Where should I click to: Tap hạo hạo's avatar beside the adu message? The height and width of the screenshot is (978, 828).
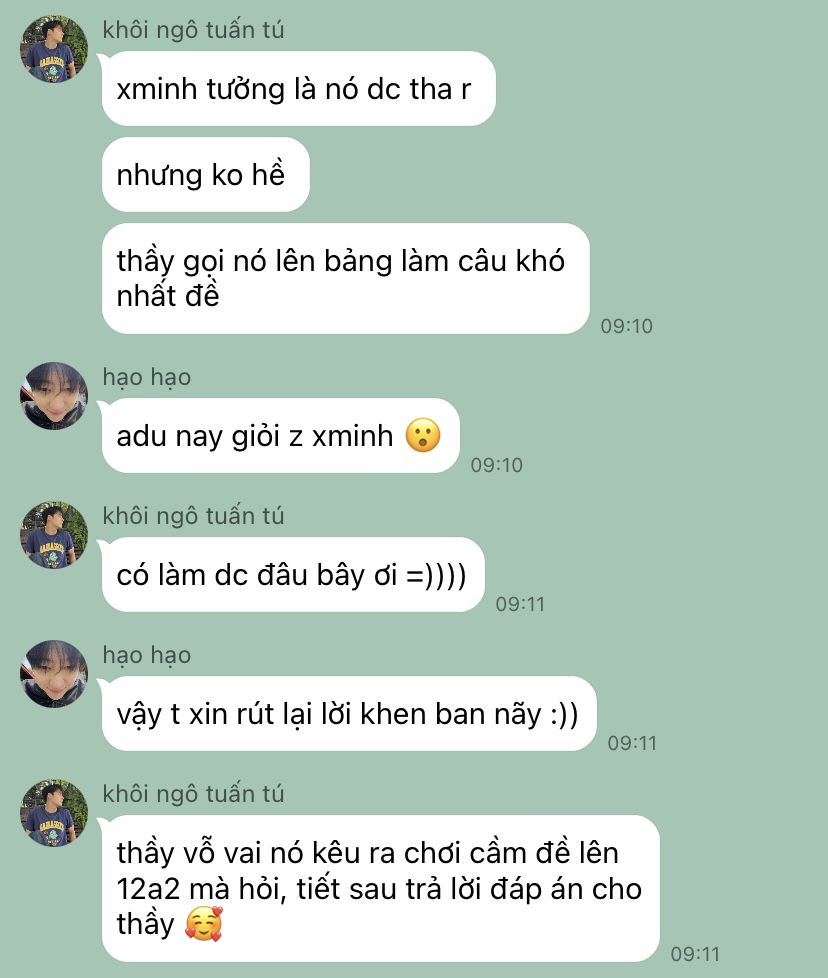(54, 396)
